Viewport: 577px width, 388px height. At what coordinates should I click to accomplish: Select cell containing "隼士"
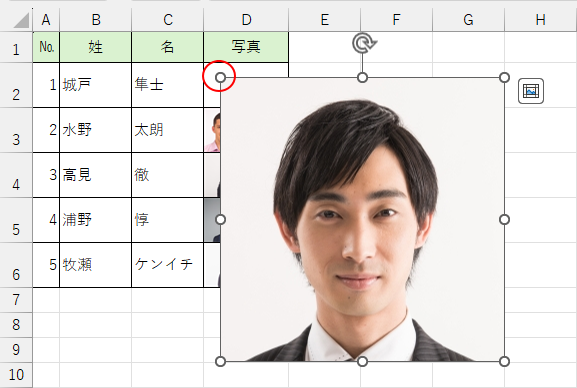[x=167, y=85]
